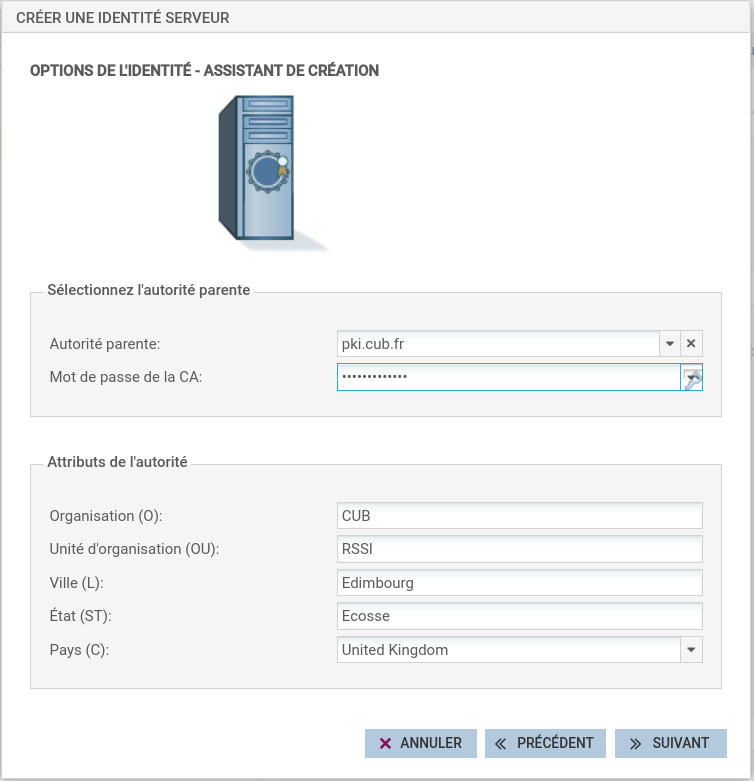The image size is (754, 781).
Task: Click the United Kingdom country text box
Action: pyautogui.click(x=508, y=650)
